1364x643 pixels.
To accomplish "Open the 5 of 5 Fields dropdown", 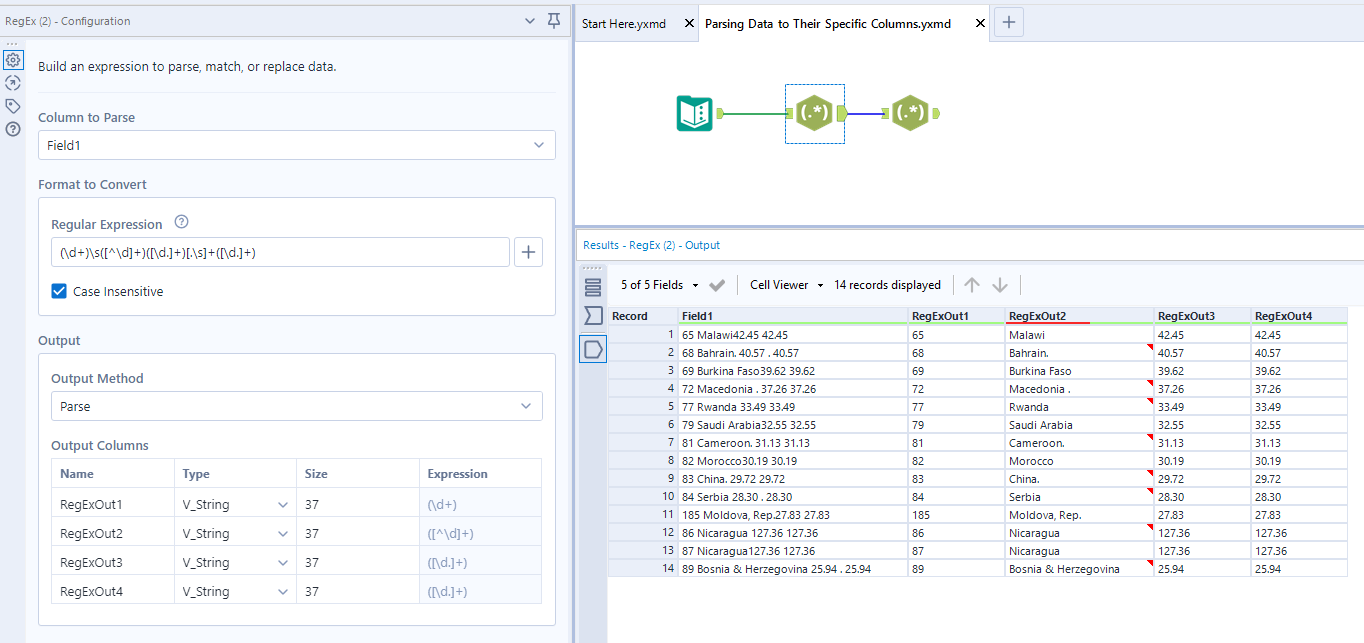I will 659,285.
